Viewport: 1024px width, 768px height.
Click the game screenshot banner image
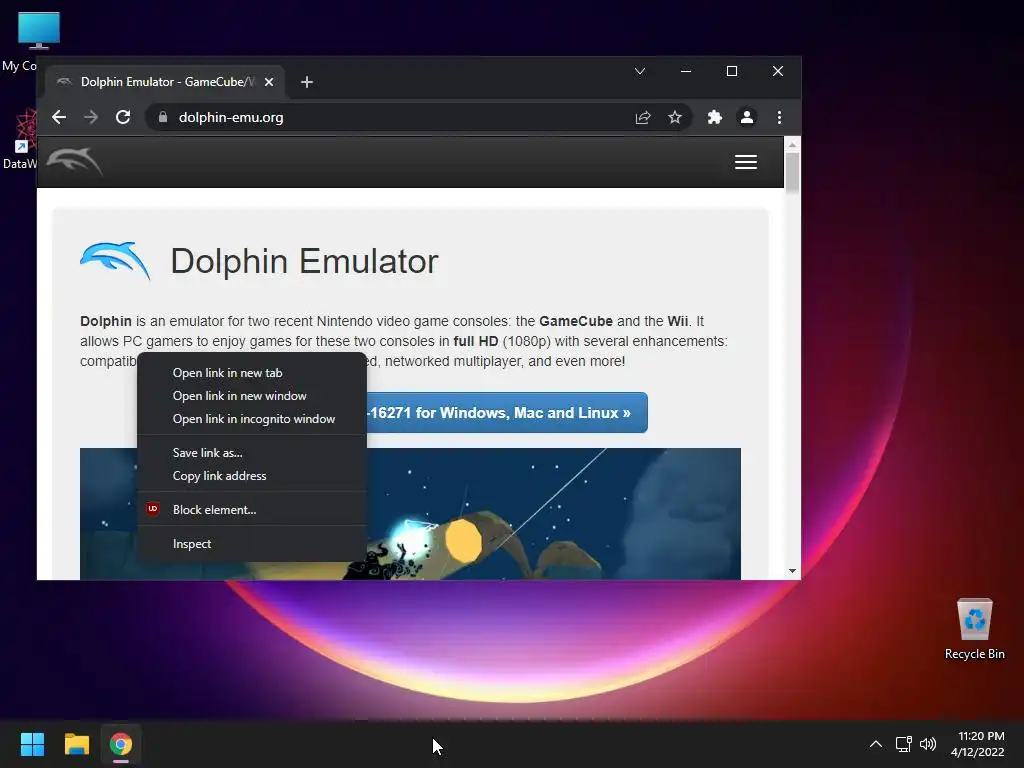point(554,513)
